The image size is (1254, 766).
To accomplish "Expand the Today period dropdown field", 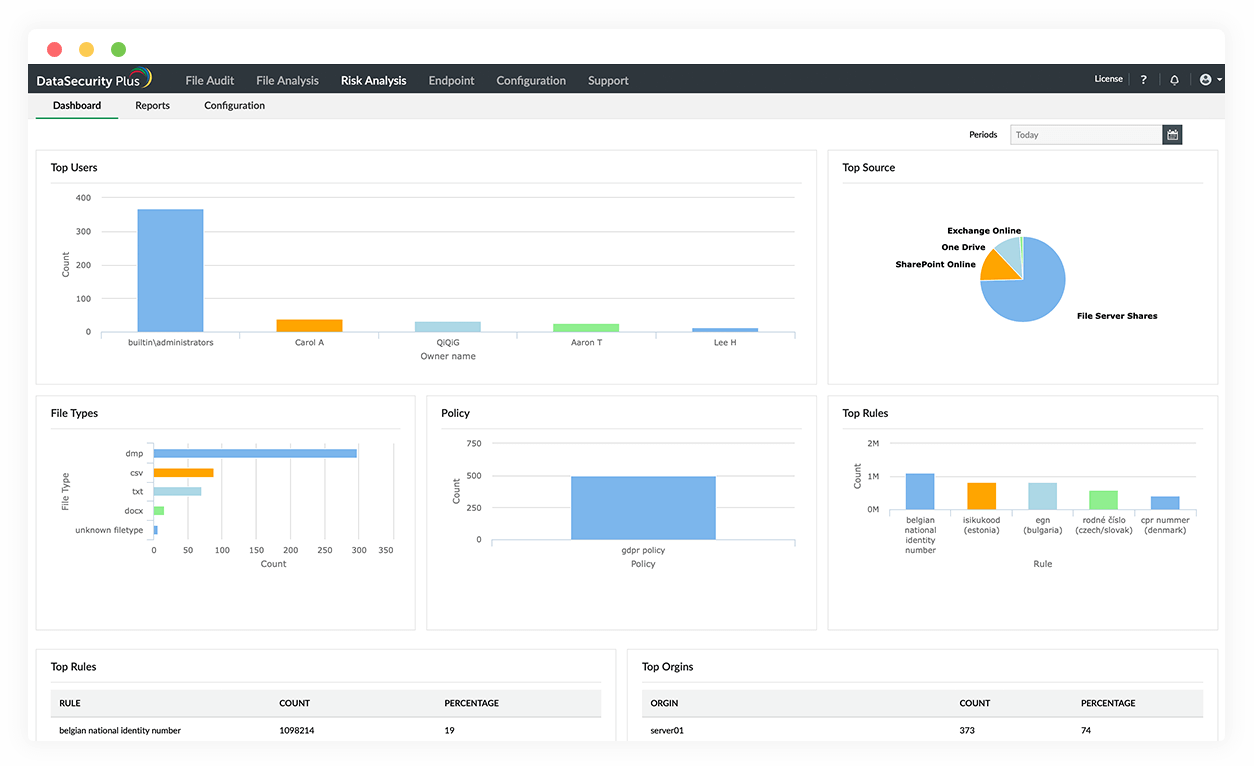I will tap(1086, 134).
